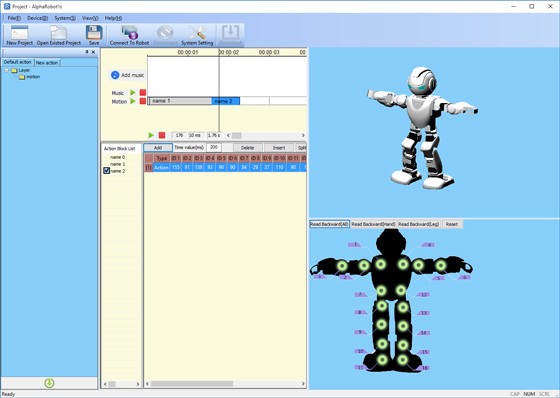Collapse the Layer tree node
Viewport: 560px width, 398px height.
click(x=6, y=70)
